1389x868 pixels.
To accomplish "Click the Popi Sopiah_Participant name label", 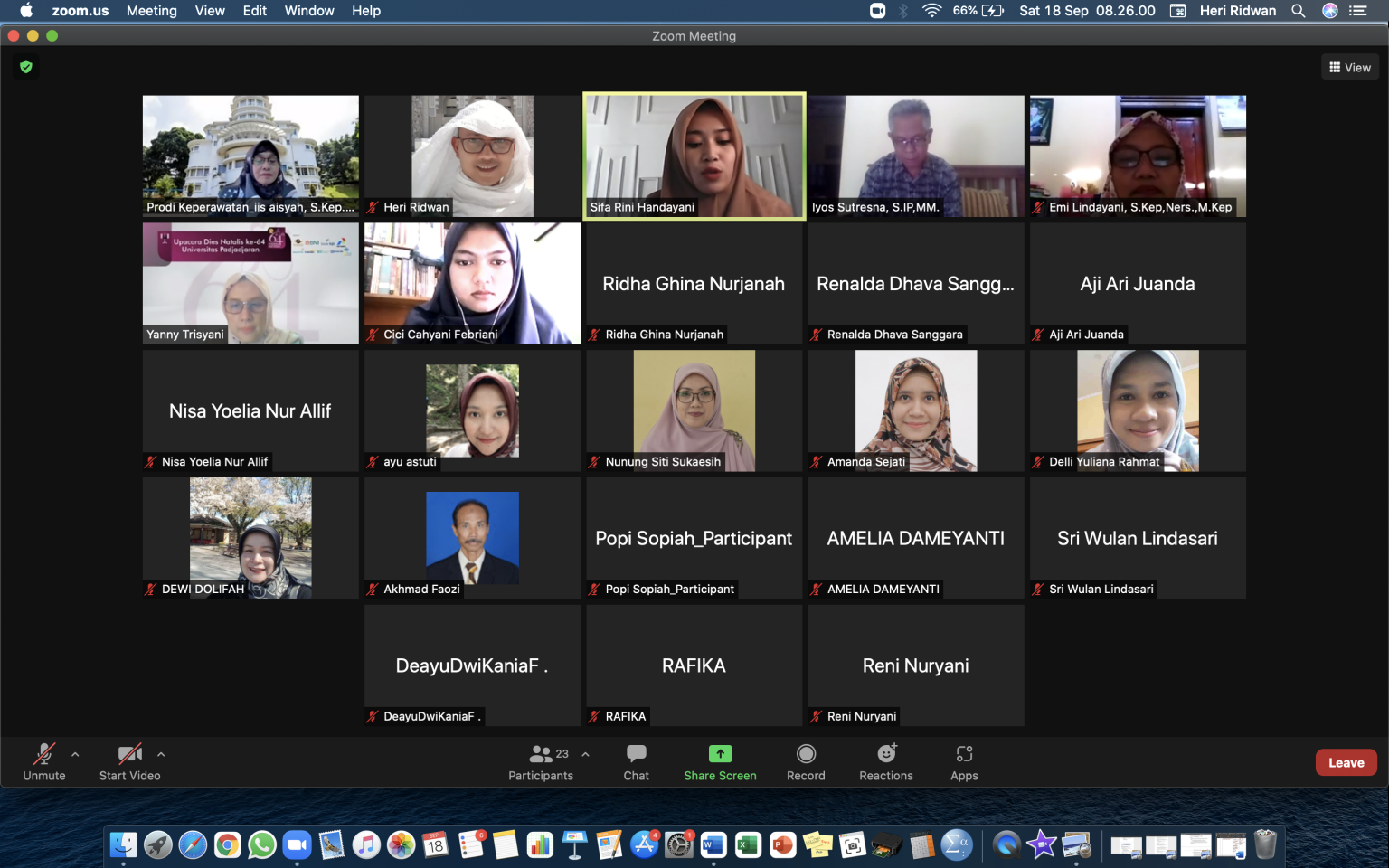I will point(670,589).
